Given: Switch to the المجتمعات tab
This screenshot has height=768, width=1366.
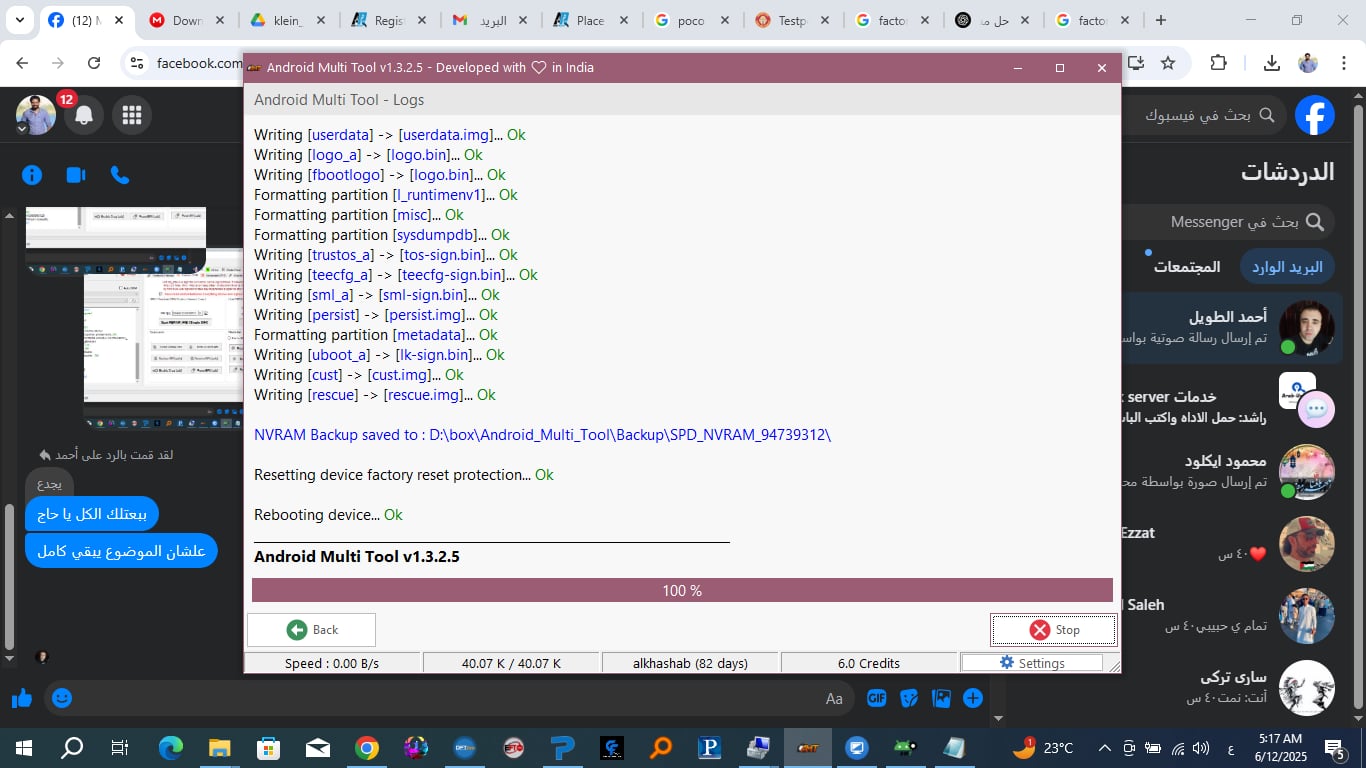Looking at the screenshot, I should point(1187,267).
